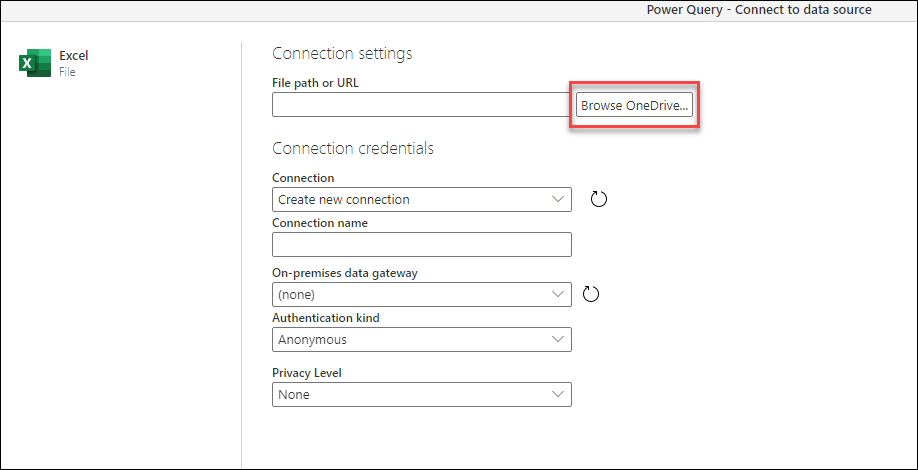Click the Power Query - Connect to data source title
Image resolution: width=918 pixels, height=470 pixels.
coord(759,10)
